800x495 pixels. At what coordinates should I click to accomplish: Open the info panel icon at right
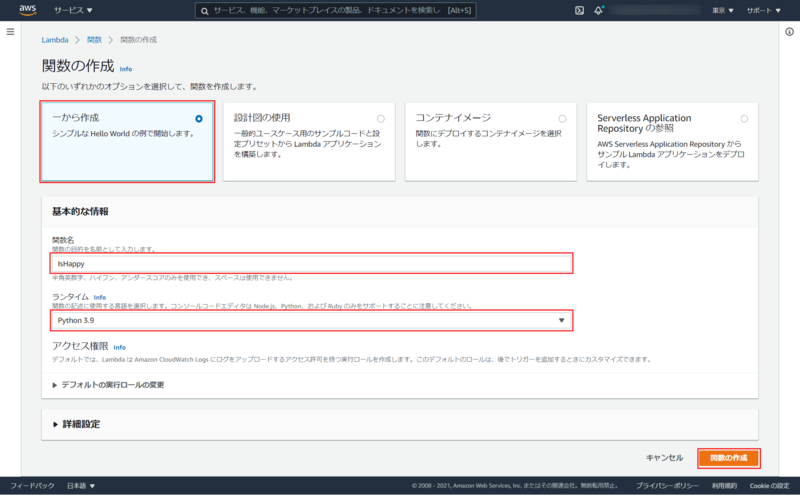(x=789, y=32)
